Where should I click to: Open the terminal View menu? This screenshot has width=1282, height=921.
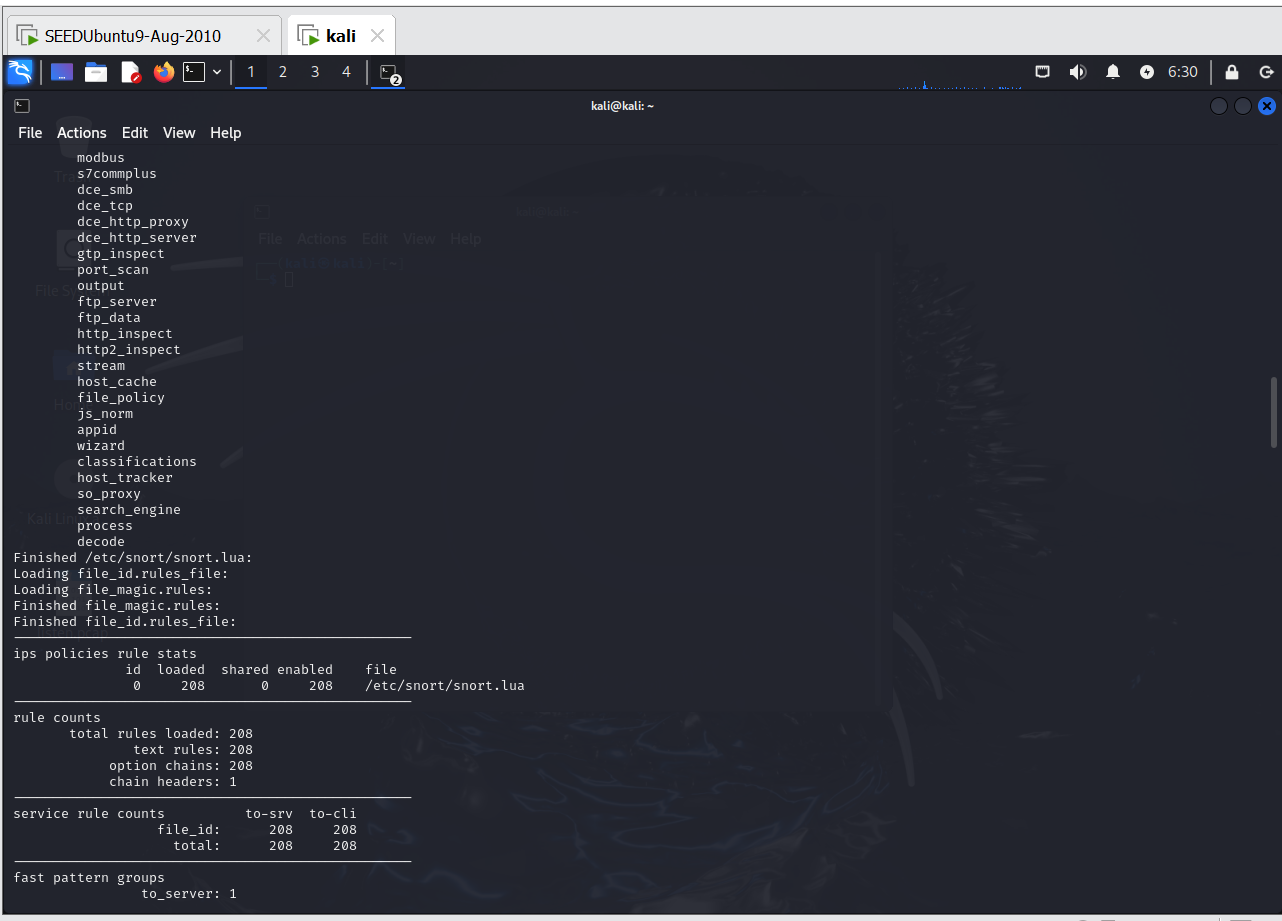(179, 133)
